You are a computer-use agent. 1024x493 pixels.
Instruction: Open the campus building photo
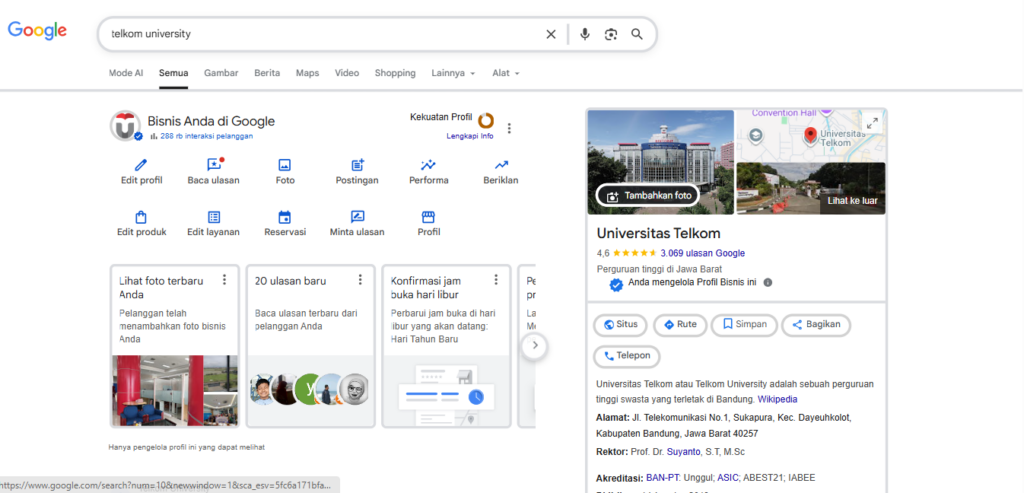coord(660,162)
